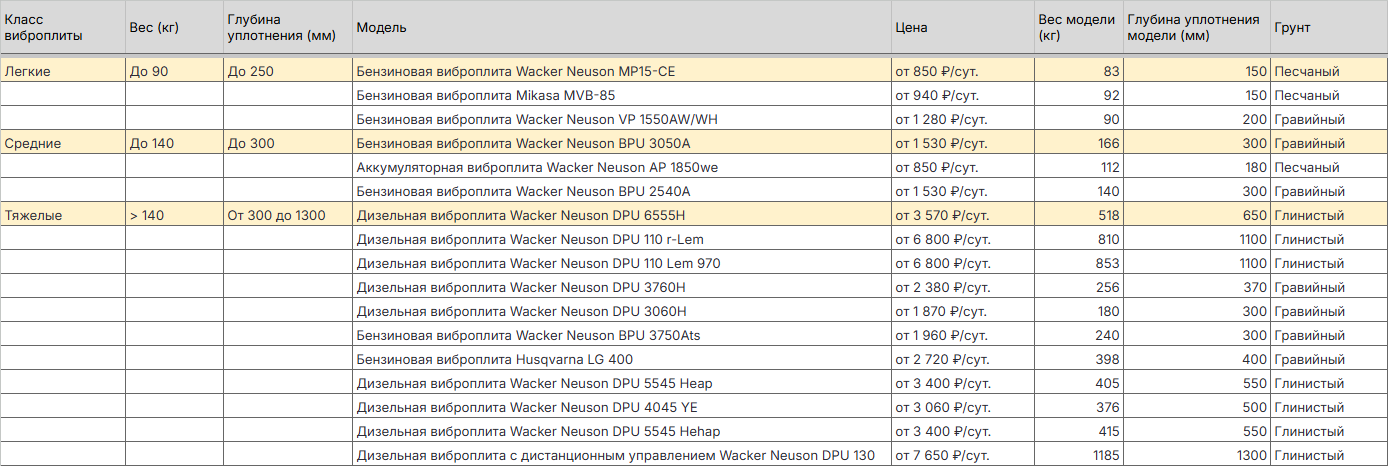This screenshot has width=1388, height=466.
Task: Select the 'Класс виброплиты' column header
Action: pyautogui.click(x=62, y=28)
